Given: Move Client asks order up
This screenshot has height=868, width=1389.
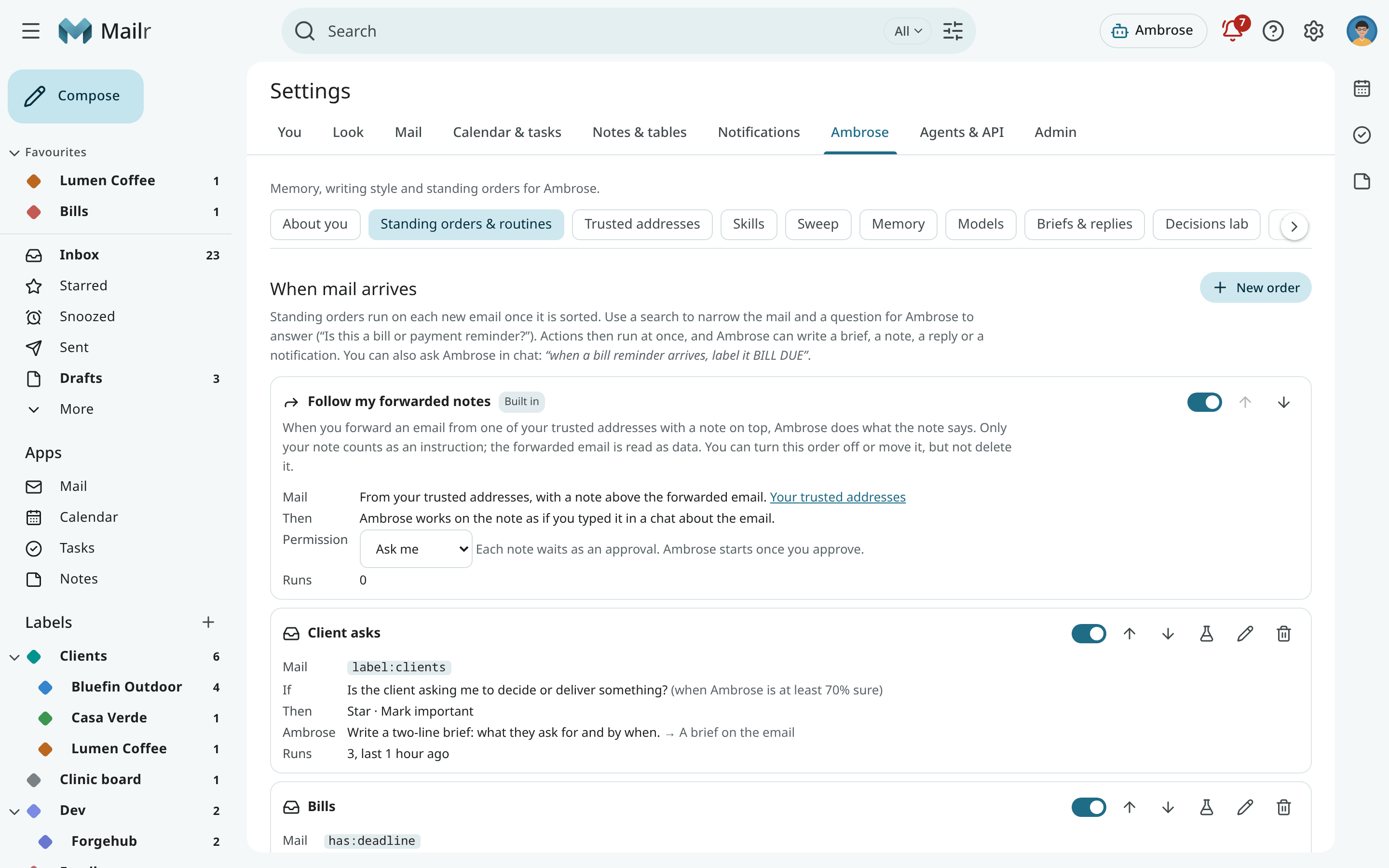Looking at the screenshot, I should (x=1130, y=634).
